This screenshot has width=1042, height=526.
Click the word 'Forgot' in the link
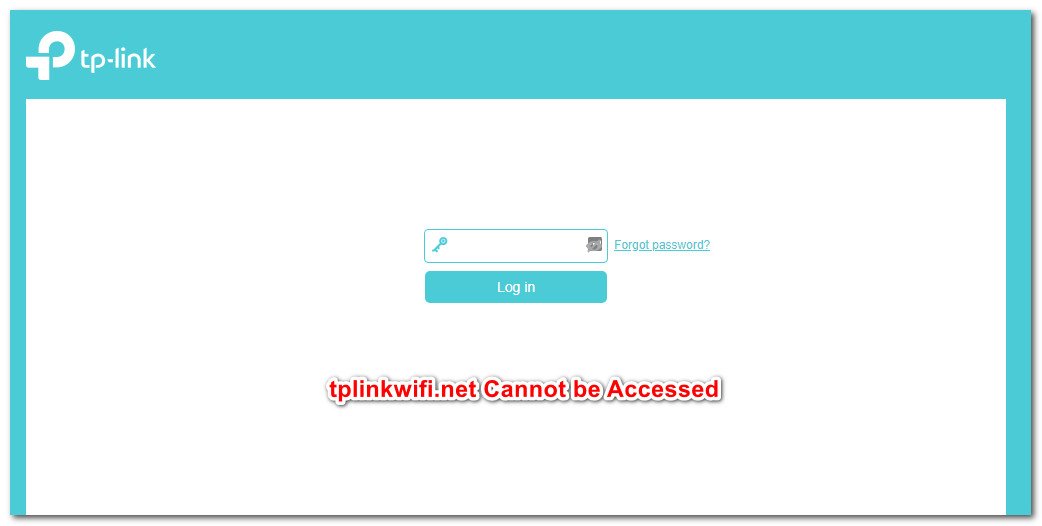(631, 245)
